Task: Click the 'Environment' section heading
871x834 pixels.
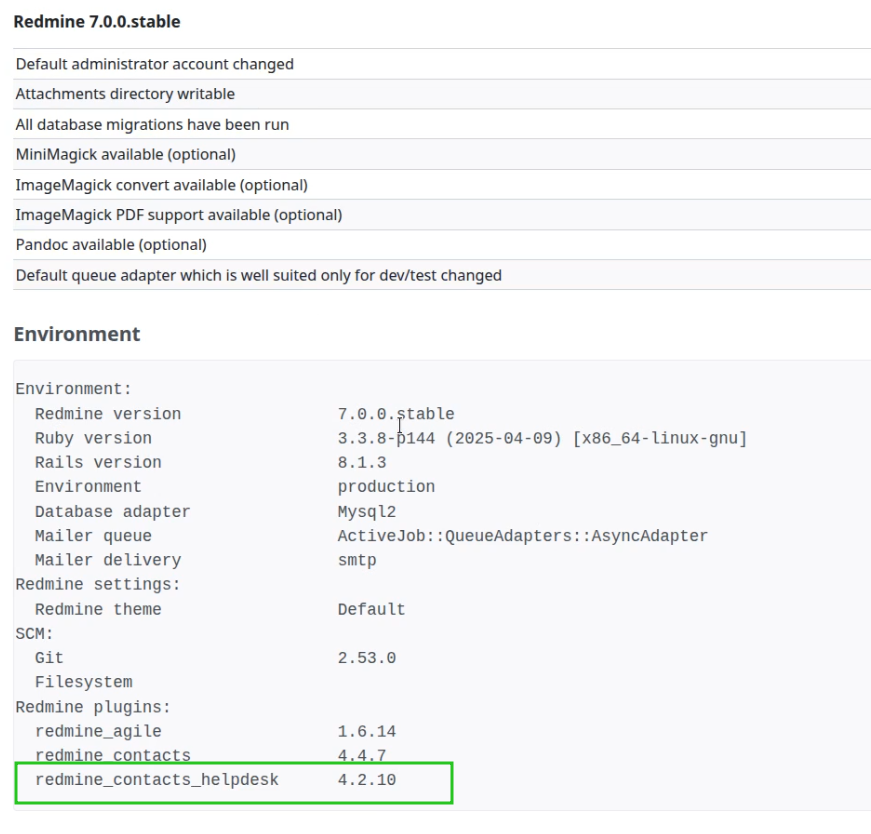Action: point(77,334)
